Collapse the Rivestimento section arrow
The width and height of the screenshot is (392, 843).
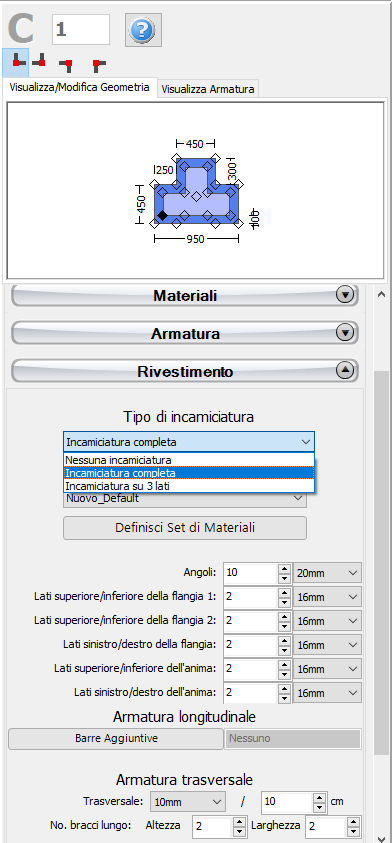[x=345, y=370]
